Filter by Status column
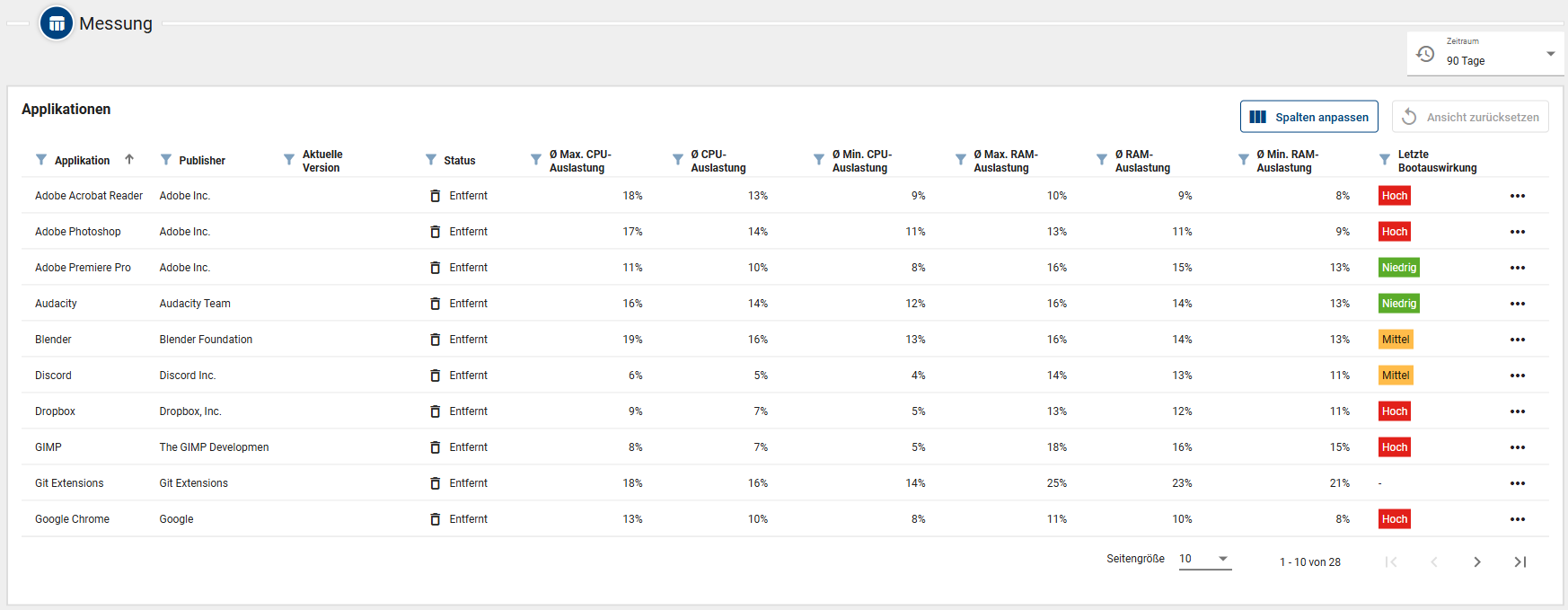Screen dimensions: 1568x610 coord(431,160)
